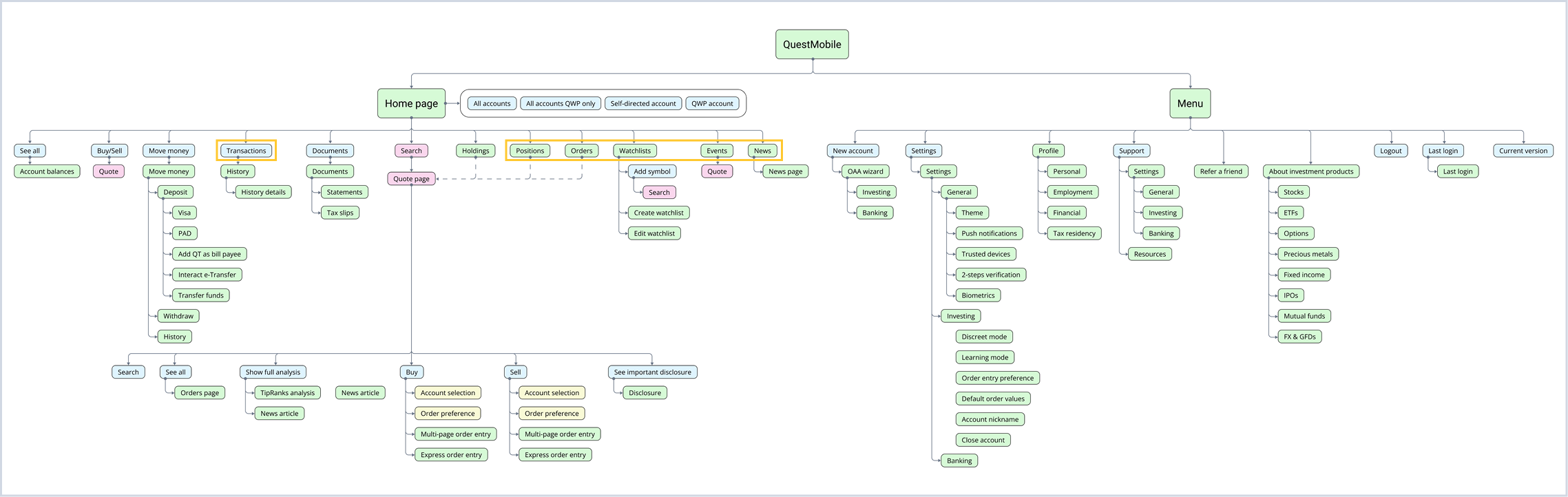This screenshot has width=1568, height=497.
Task: Click the 2-steps verification node
Action: pyautogui.click(x=990, y=275)
